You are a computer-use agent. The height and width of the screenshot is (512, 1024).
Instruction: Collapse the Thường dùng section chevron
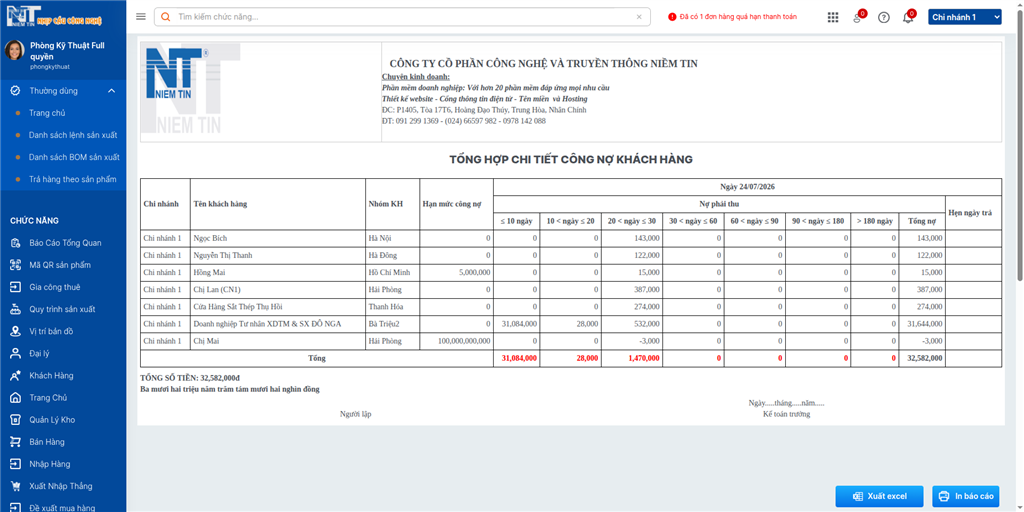(x=112, y=91)
